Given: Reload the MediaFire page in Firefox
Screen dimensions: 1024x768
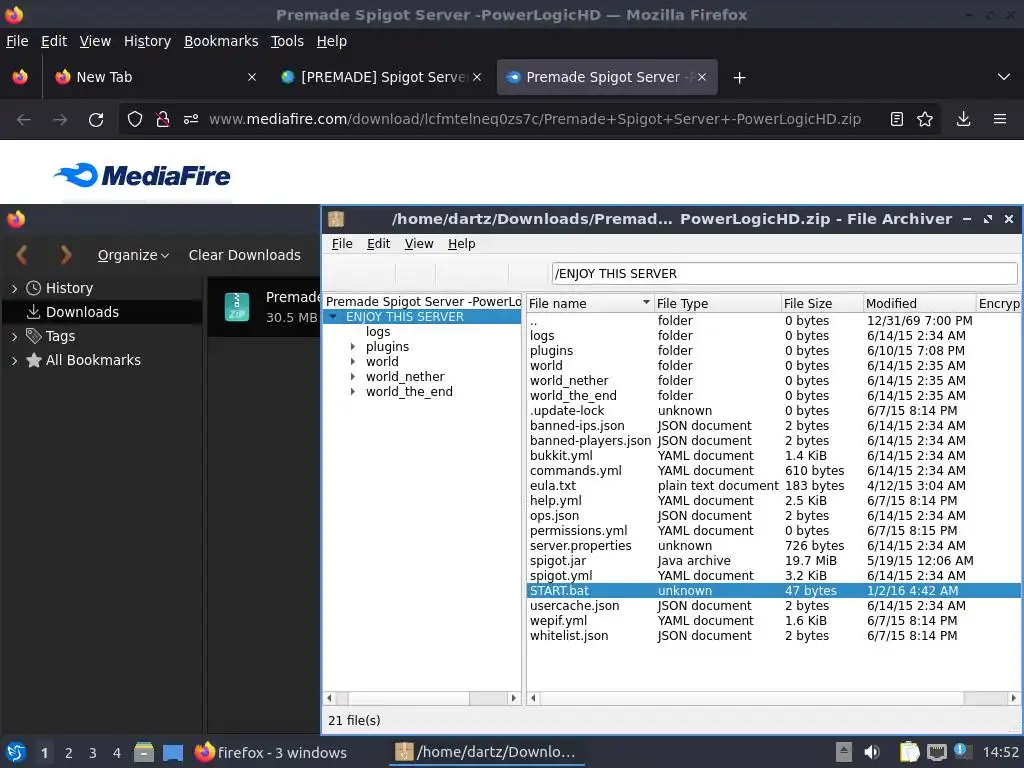Looking at the screenshot, I should [96, 120].
